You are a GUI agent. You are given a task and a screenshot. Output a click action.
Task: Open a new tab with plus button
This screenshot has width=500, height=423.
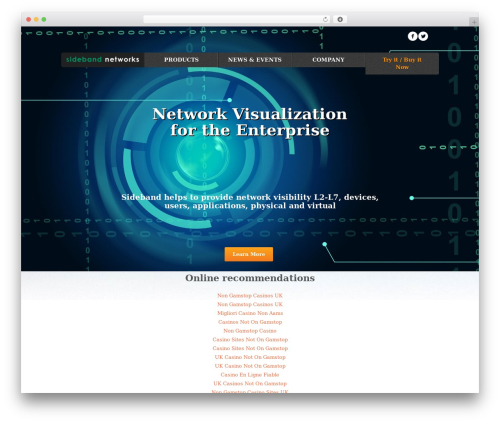pyautogui.click(x=474, y=22)
